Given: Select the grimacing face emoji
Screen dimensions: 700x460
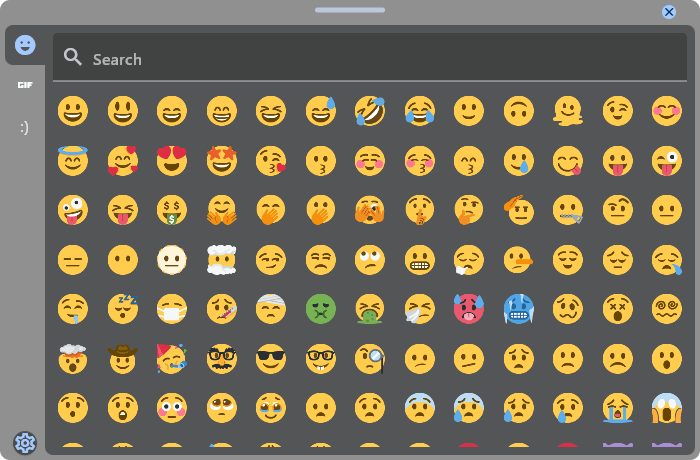Looking at the screenshot, I should click(420, 259).
